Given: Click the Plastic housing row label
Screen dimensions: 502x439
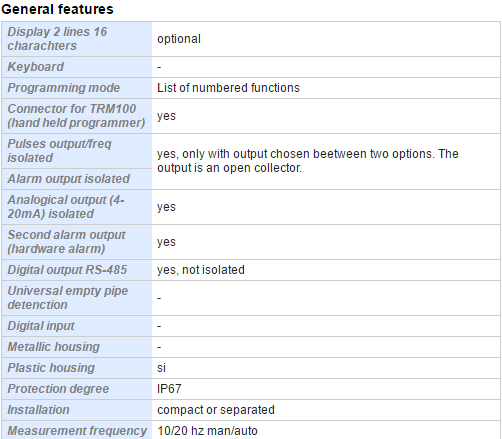Looking at the screenshot, I should (x=51, y=368).
